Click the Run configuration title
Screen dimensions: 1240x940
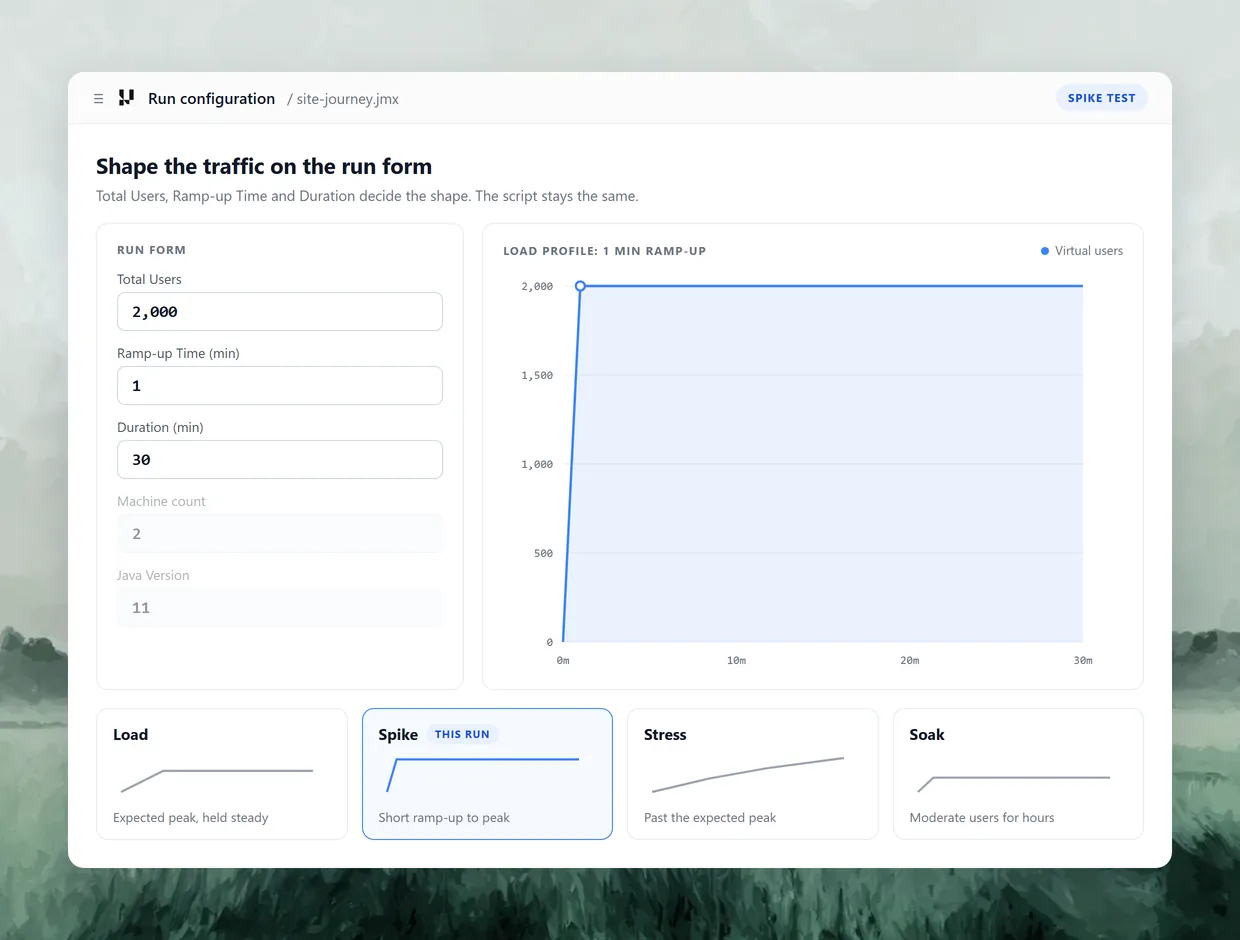click(x=211, y=98)
